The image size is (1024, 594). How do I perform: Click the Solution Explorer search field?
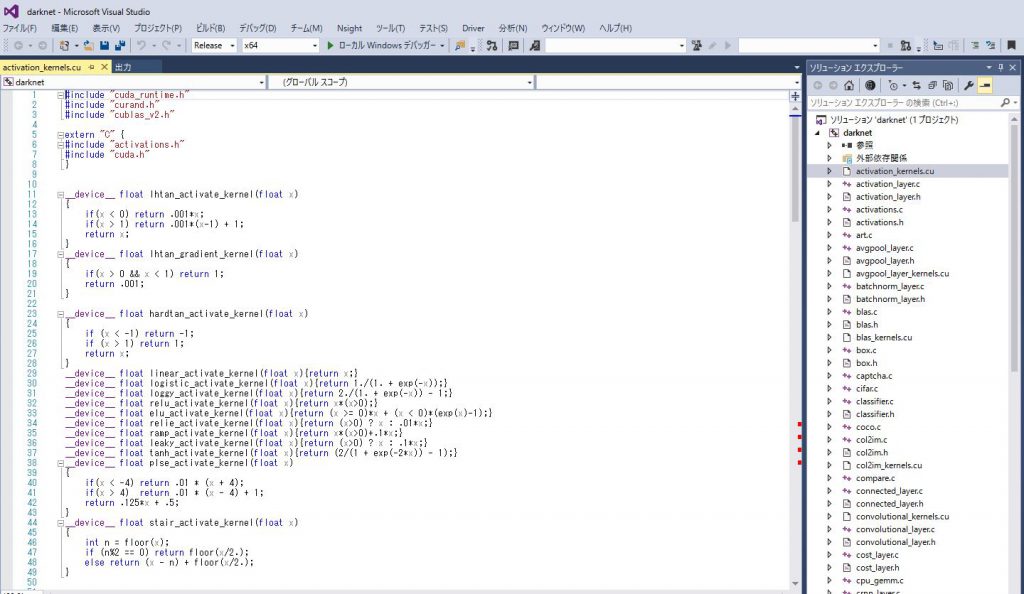pyautogui.click(x=900, y=103)
